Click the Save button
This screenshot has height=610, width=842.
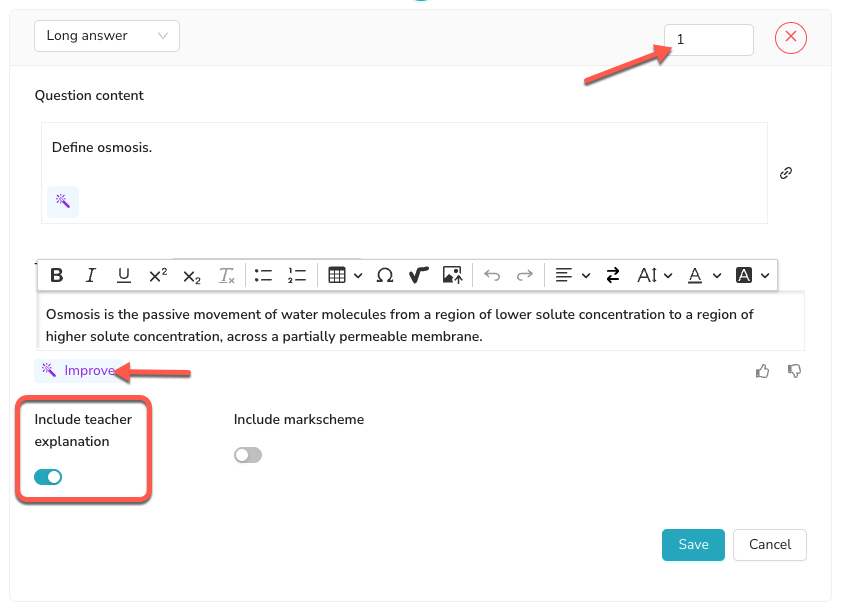pyautogui.click(x=693, y=545)
